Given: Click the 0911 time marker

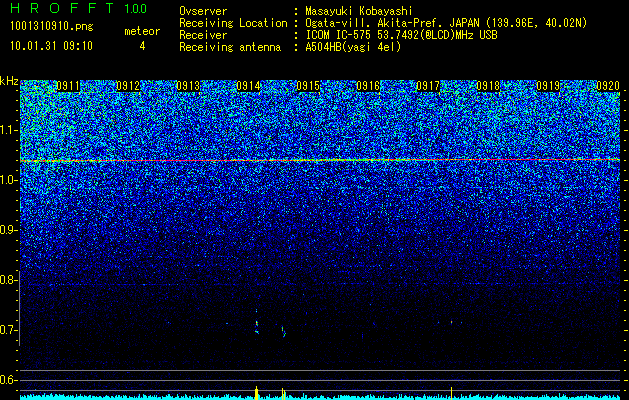Looking at the screenshot, I should pos(68,86).
